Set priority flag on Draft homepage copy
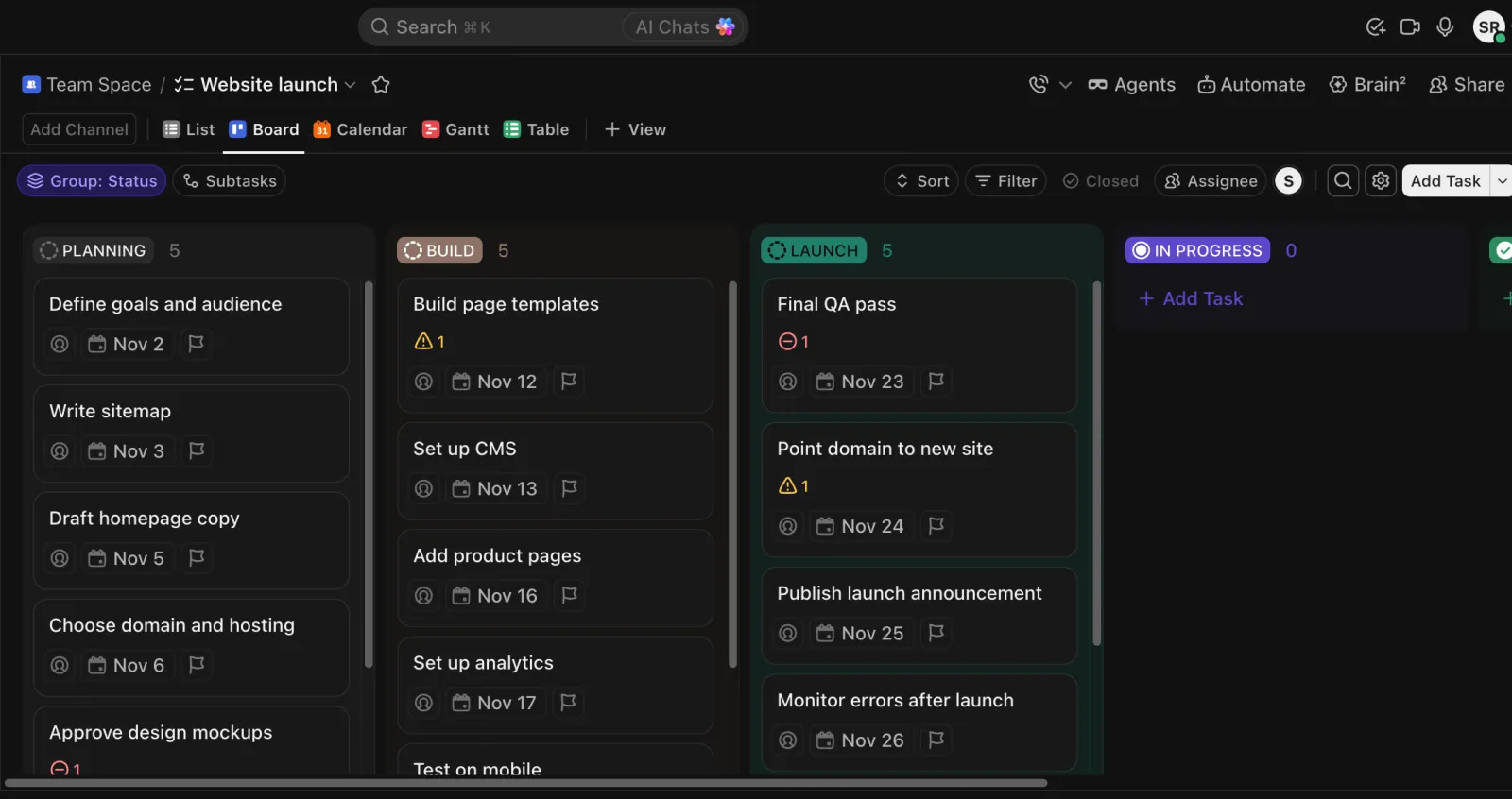 (197, 558)
